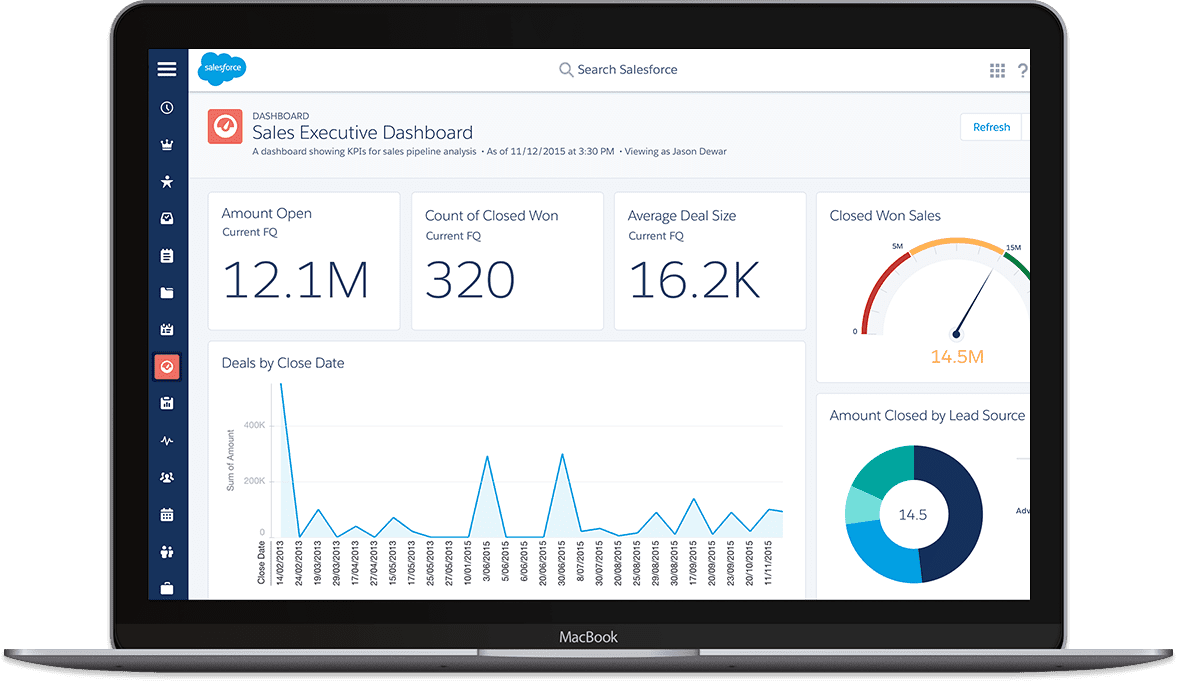Click the 15M gauge tick label
The image size is (1177, 681).
pyautogui.click(x=1013, y=247)
